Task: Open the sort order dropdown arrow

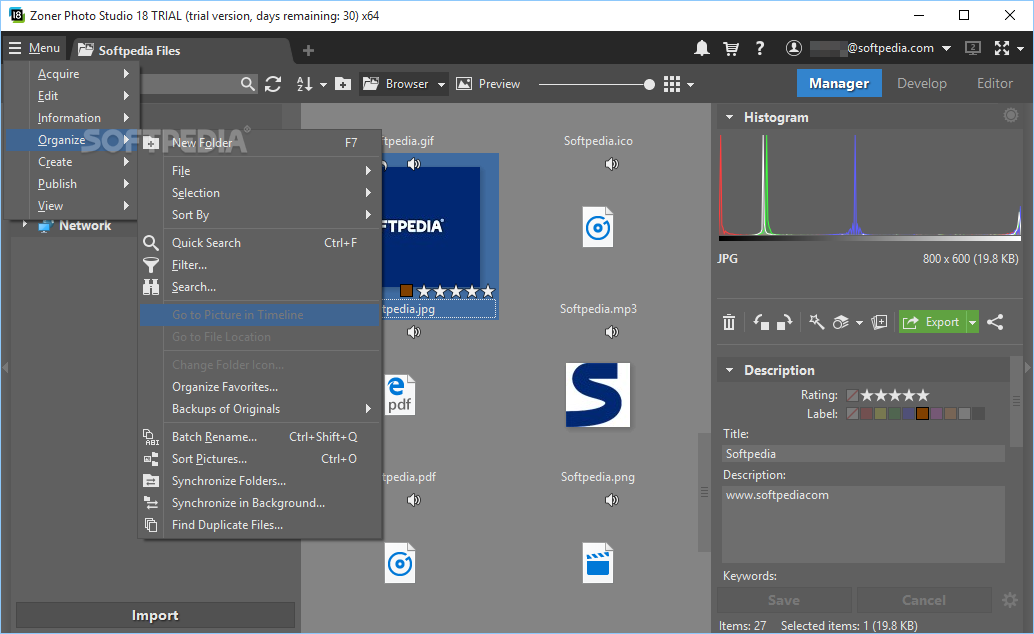Action: [x=323, y=84]
